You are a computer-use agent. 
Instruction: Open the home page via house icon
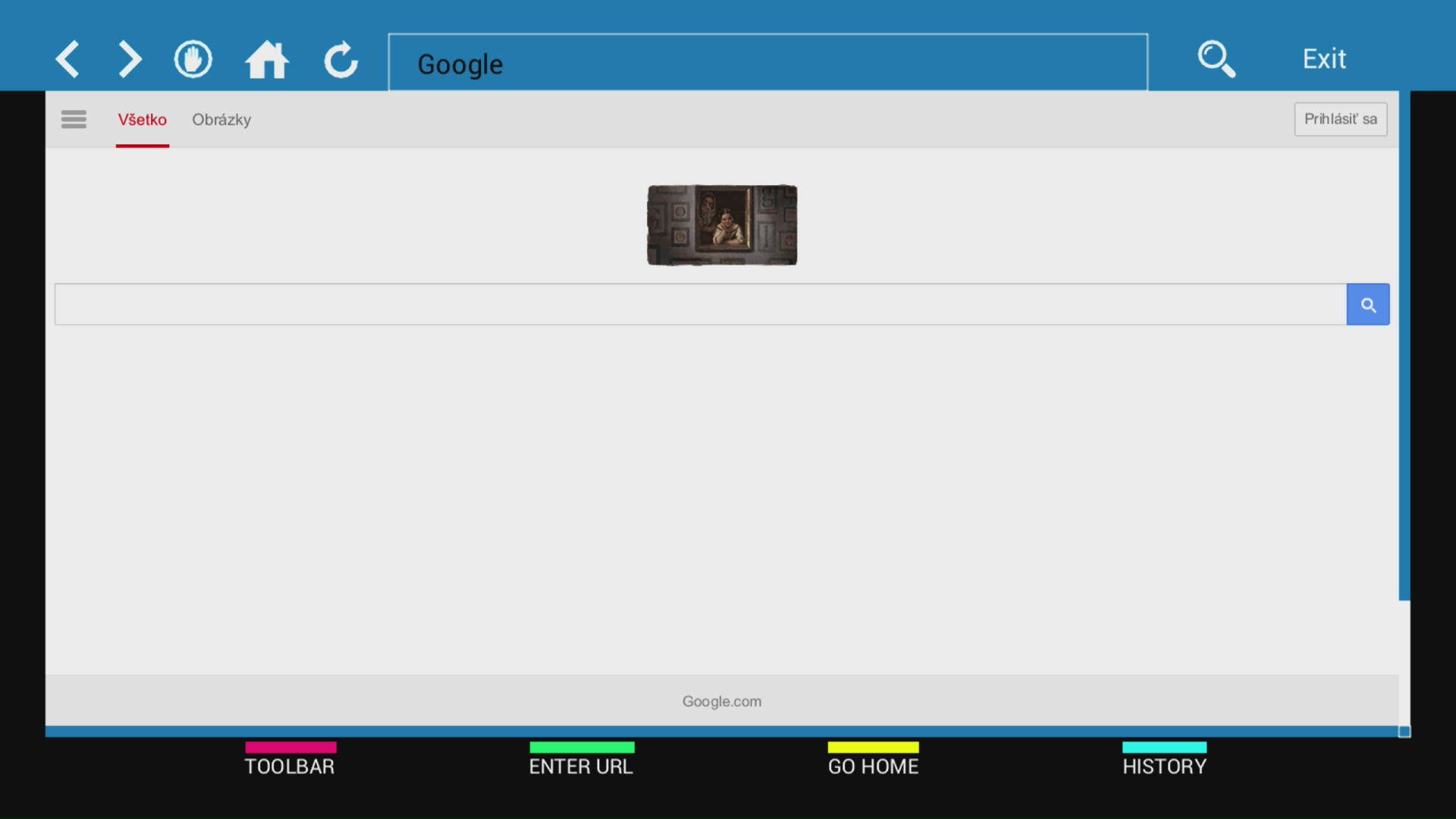pos(267,59)
